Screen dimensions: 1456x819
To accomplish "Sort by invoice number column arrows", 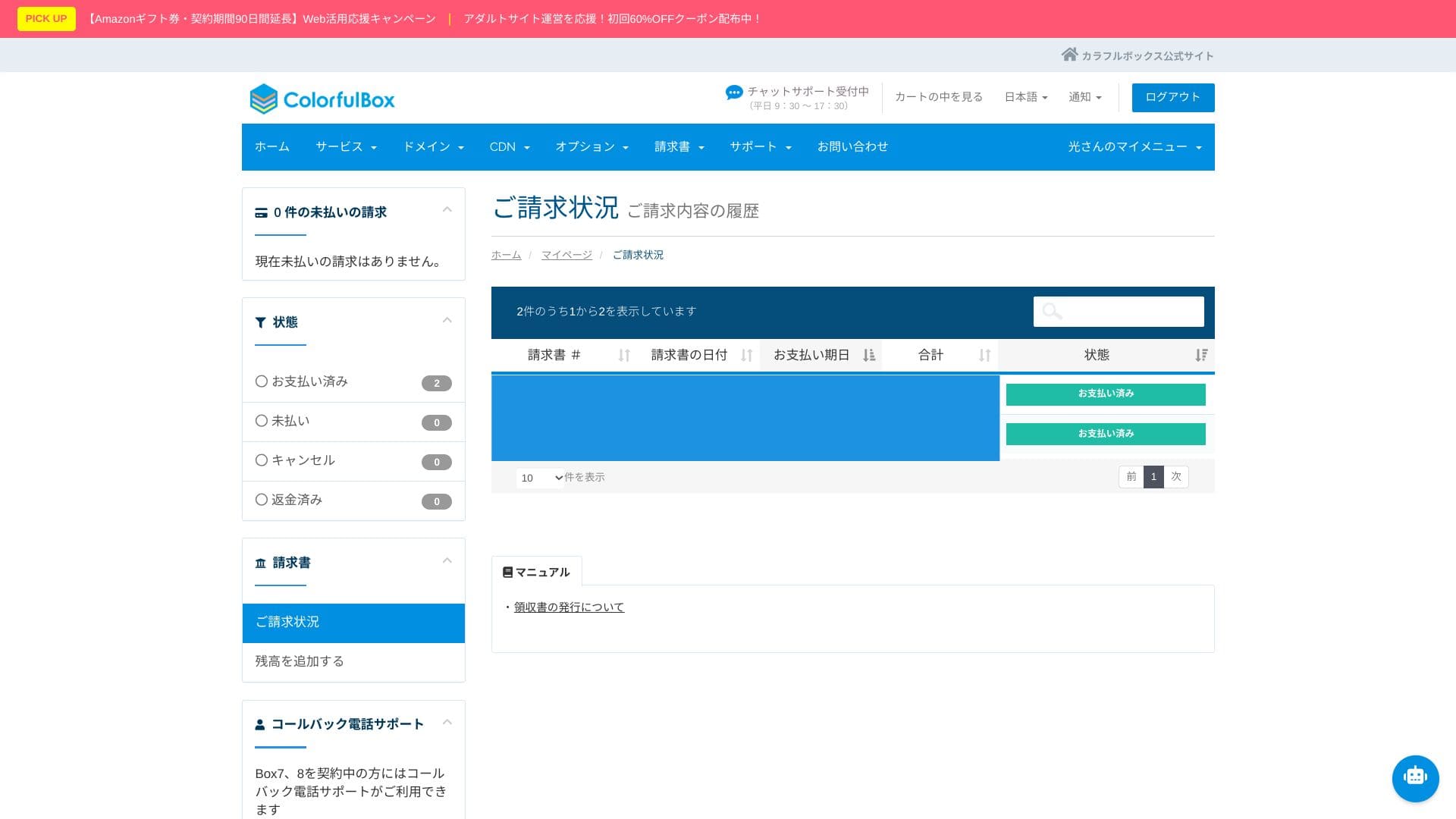I will coord(624,355).
